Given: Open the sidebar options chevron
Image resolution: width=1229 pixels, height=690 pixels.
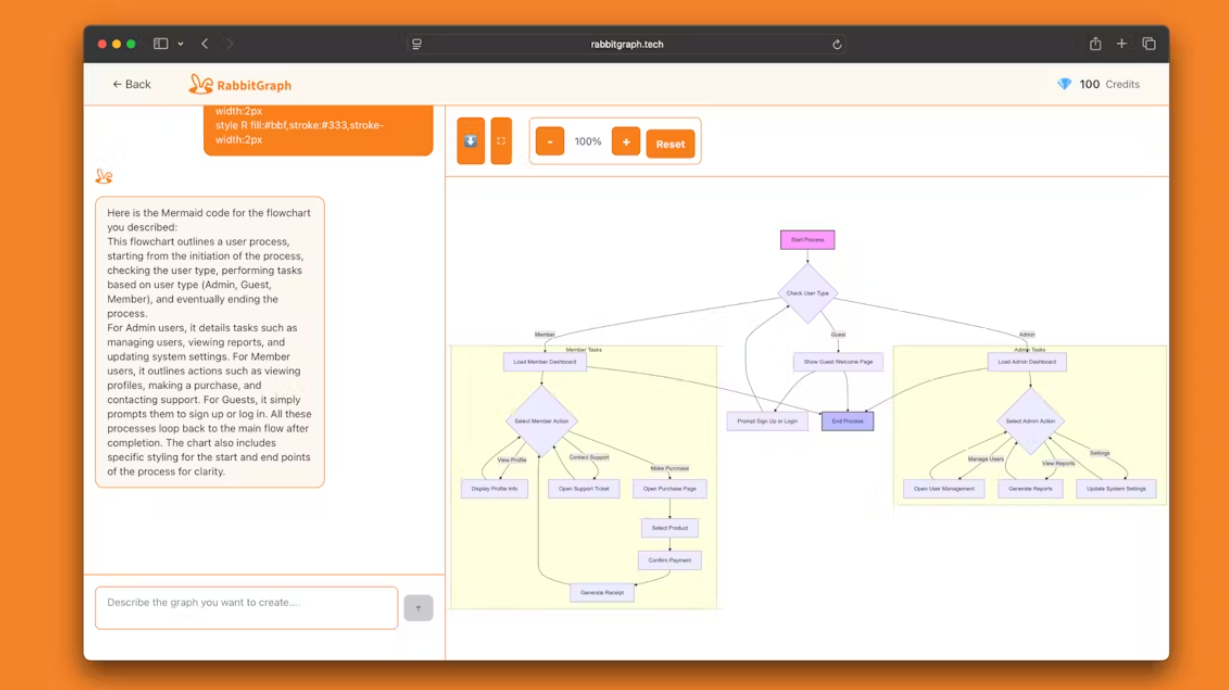Looking at the screenshot, I should (x=180, y=43).
